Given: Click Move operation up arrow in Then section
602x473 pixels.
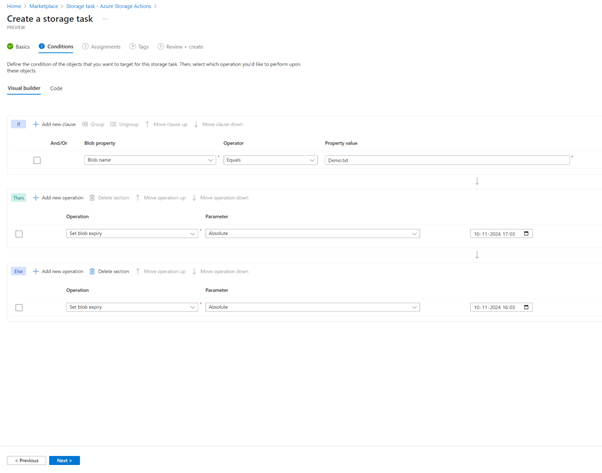Looking at the screenshot, I should (138, 198).
